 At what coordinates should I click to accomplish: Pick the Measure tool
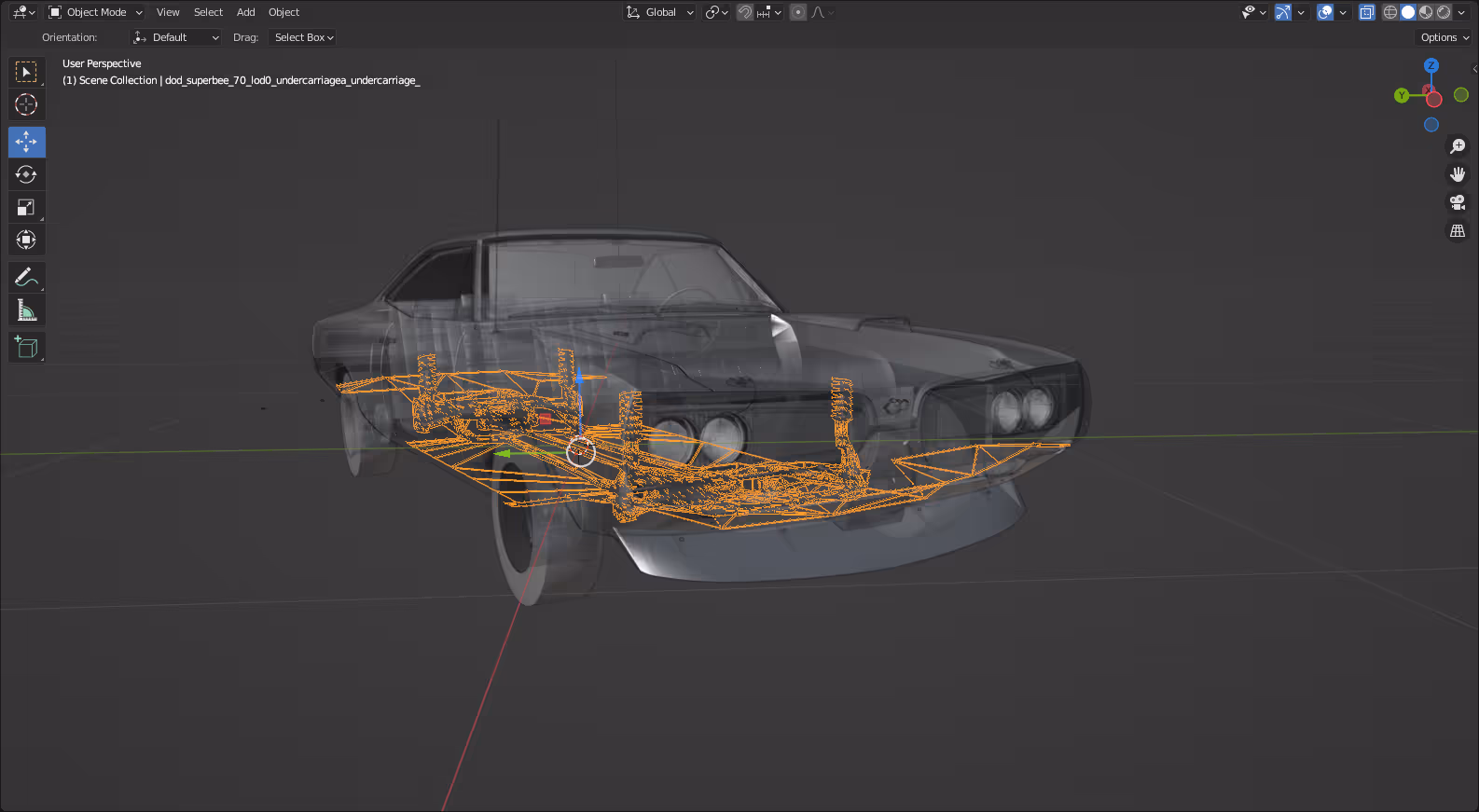click(x=26, y=310)
